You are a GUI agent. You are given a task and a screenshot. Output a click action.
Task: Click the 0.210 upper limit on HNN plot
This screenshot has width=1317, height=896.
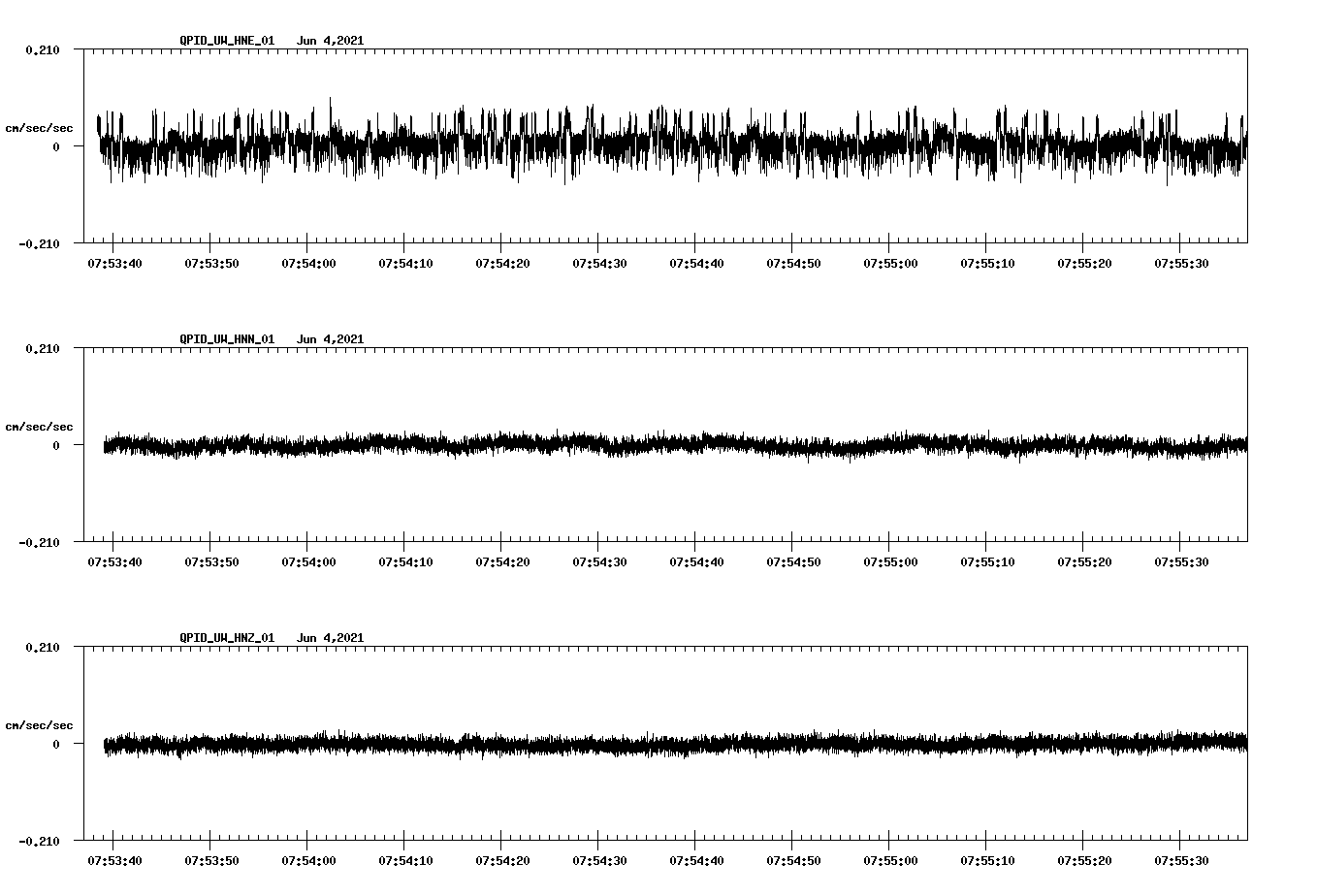coord(42,348)
